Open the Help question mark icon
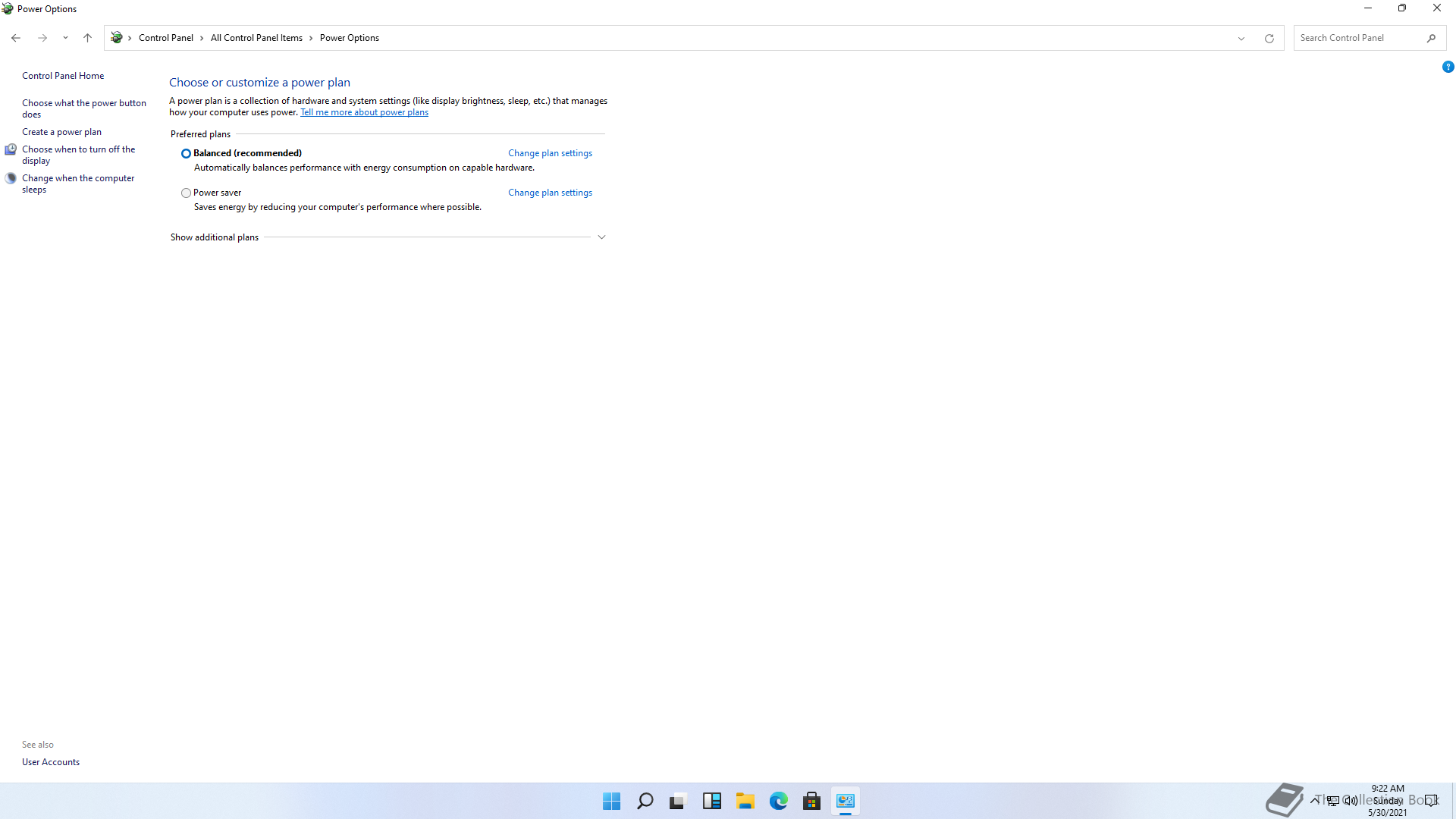The width and height of the screenshot is (1456, 819). coord(1448,67)
